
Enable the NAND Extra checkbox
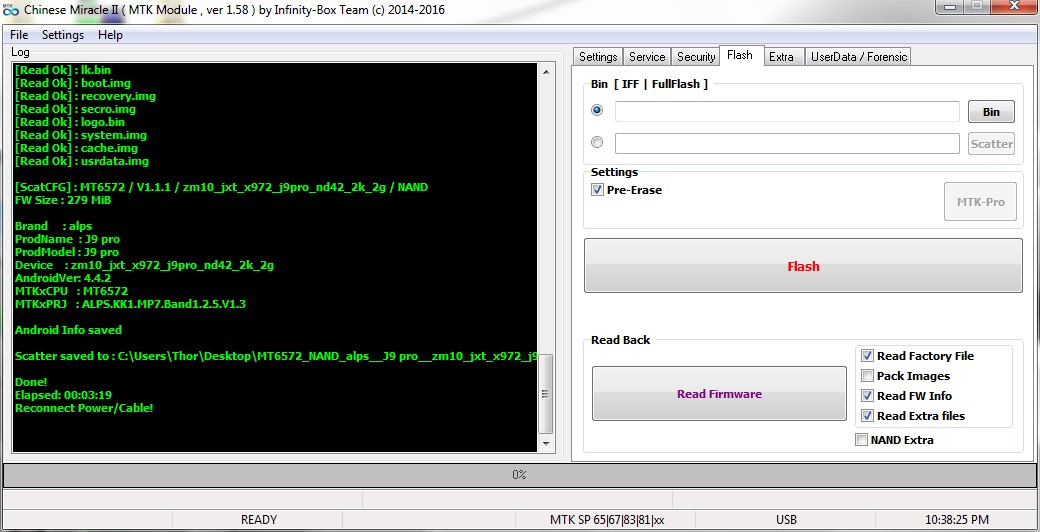tap(861, 439)
